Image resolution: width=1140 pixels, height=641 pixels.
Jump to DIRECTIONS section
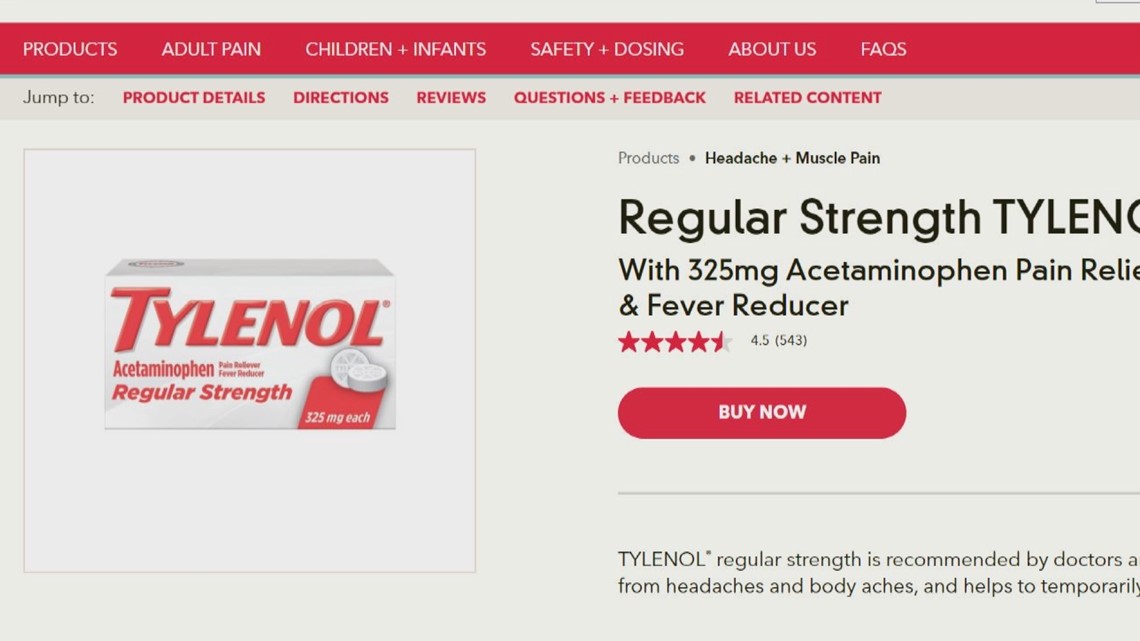[x=341, y=97]
